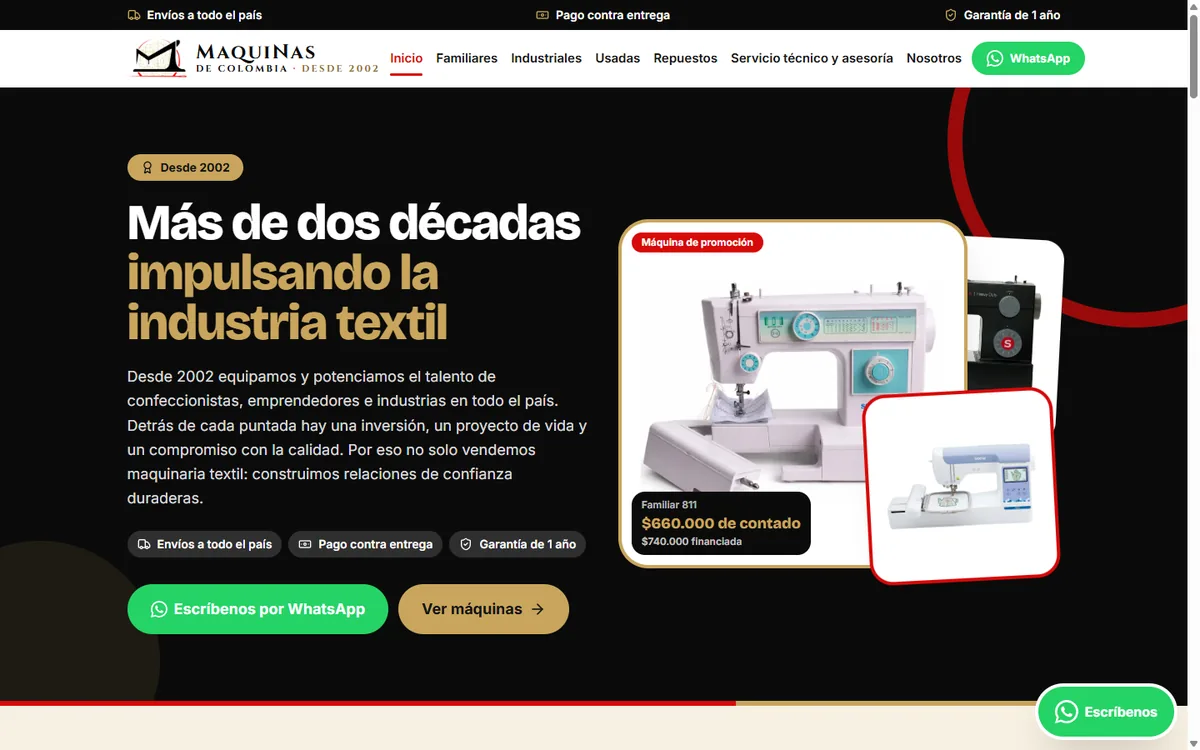Viewport: 1200px width, 750px height.
Task: Open the Usadas menu item
Action: [x=618, y=58]
